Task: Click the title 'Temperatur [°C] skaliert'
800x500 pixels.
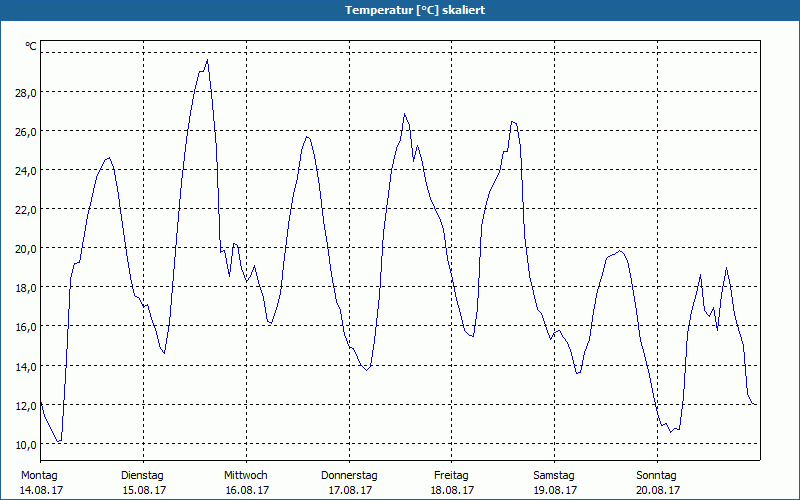Action: [x=415, y=10]
